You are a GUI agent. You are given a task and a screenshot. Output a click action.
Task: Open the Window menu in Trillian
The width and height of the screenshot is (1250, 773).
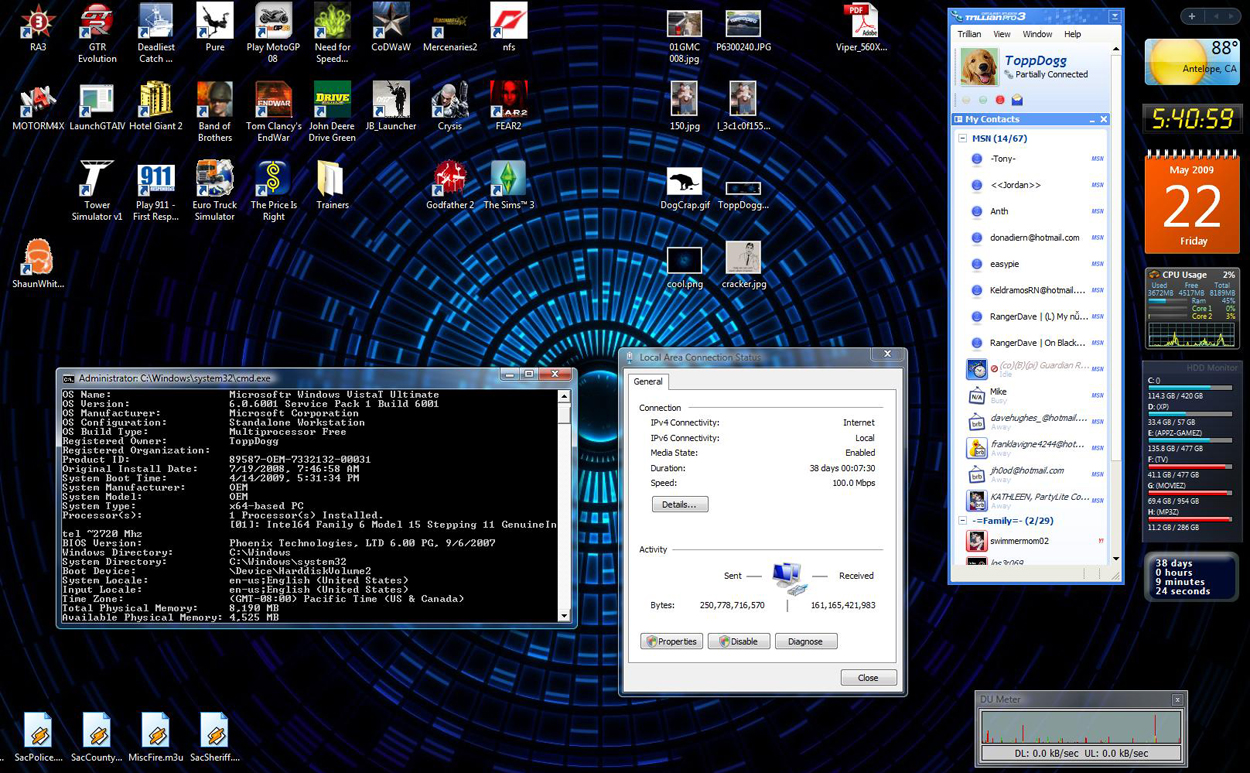pyautogui.click(x=1037, y=34)
